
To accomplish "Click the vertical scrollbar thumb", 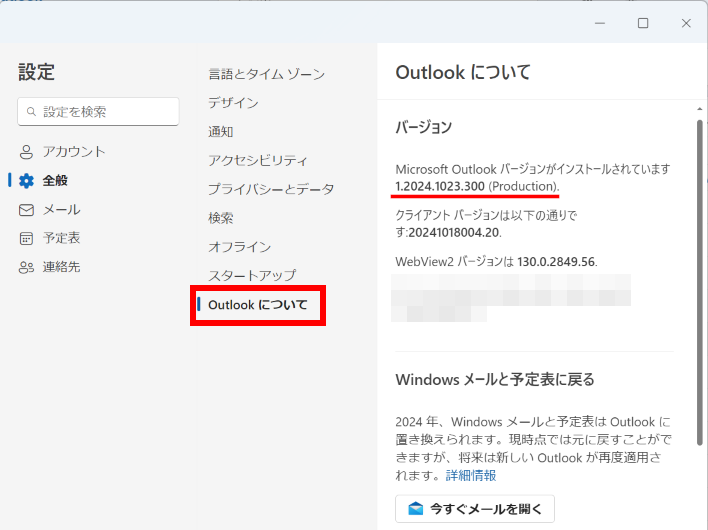I will (x=699, y=282).
